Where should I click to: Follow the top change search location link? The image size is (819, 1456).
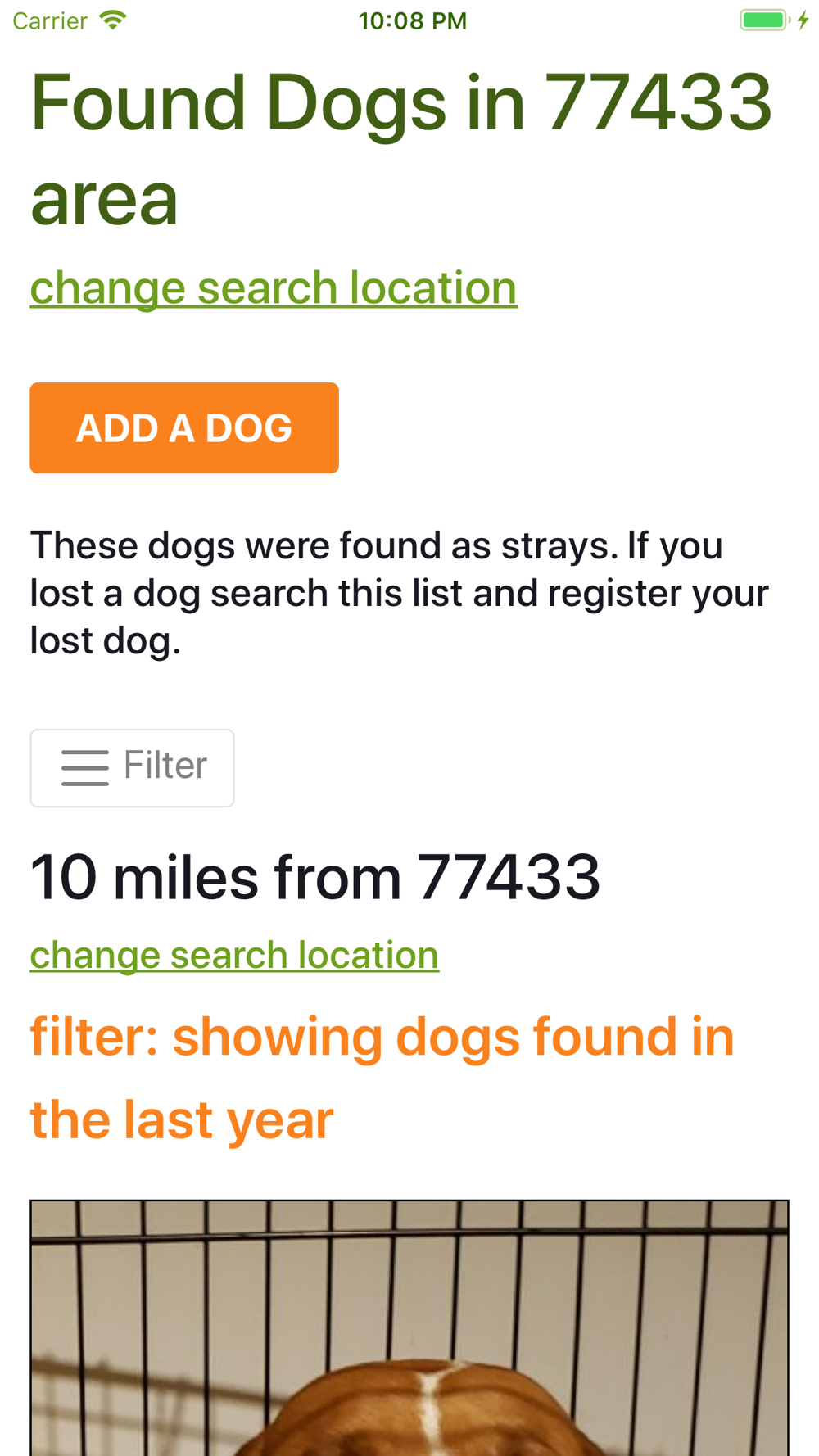point(274,288)
